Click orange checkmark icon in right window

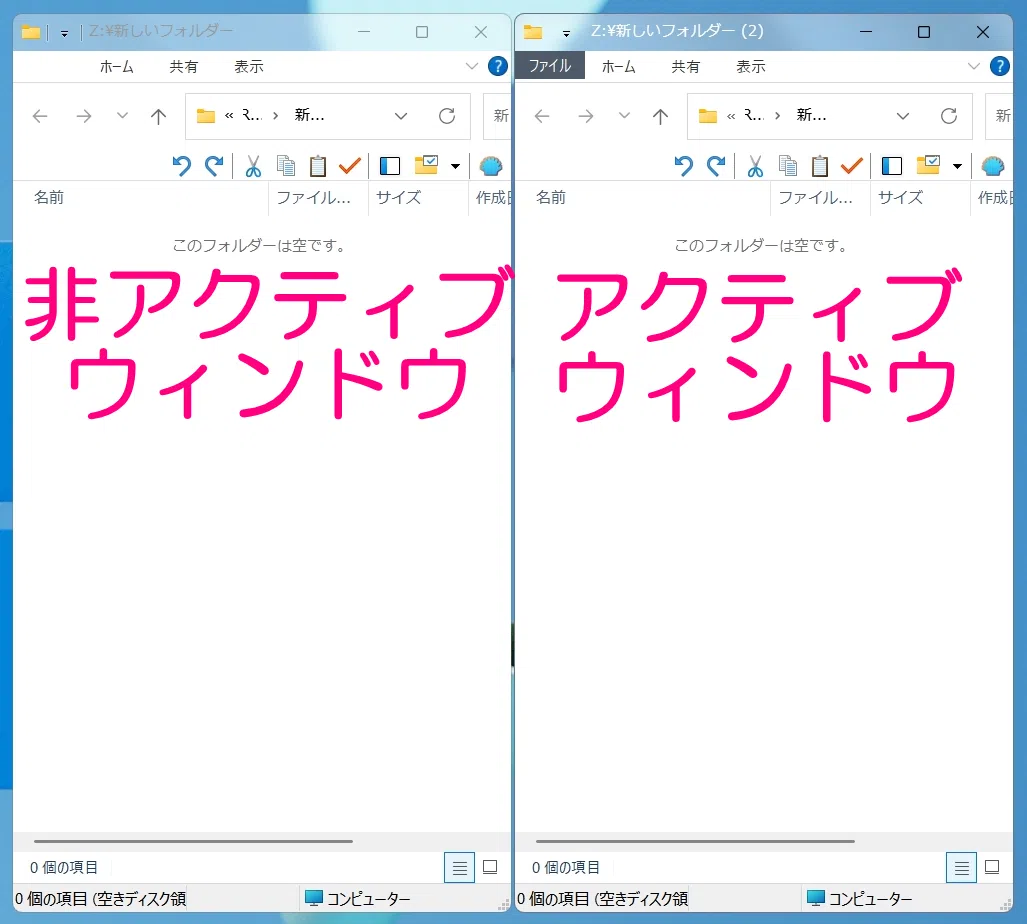pos(851,166)
